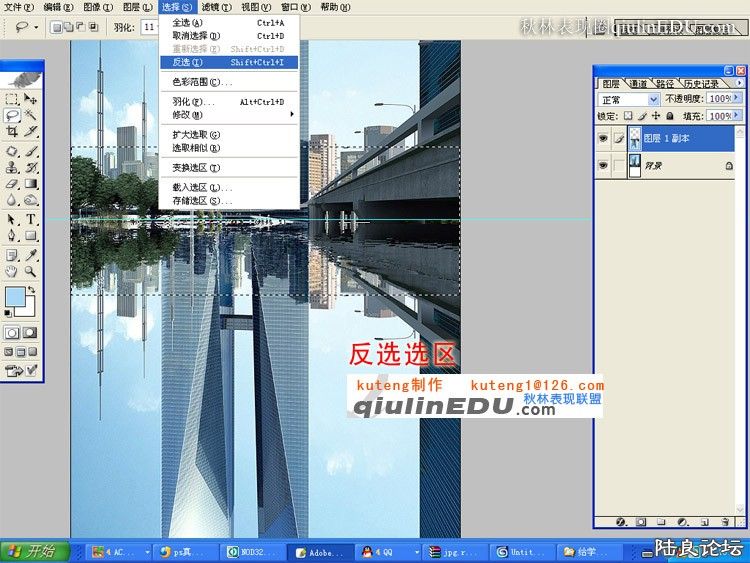Pick the Crop tool
The height and width of the screenshot is (563, 750).
(x=12, y=131)
